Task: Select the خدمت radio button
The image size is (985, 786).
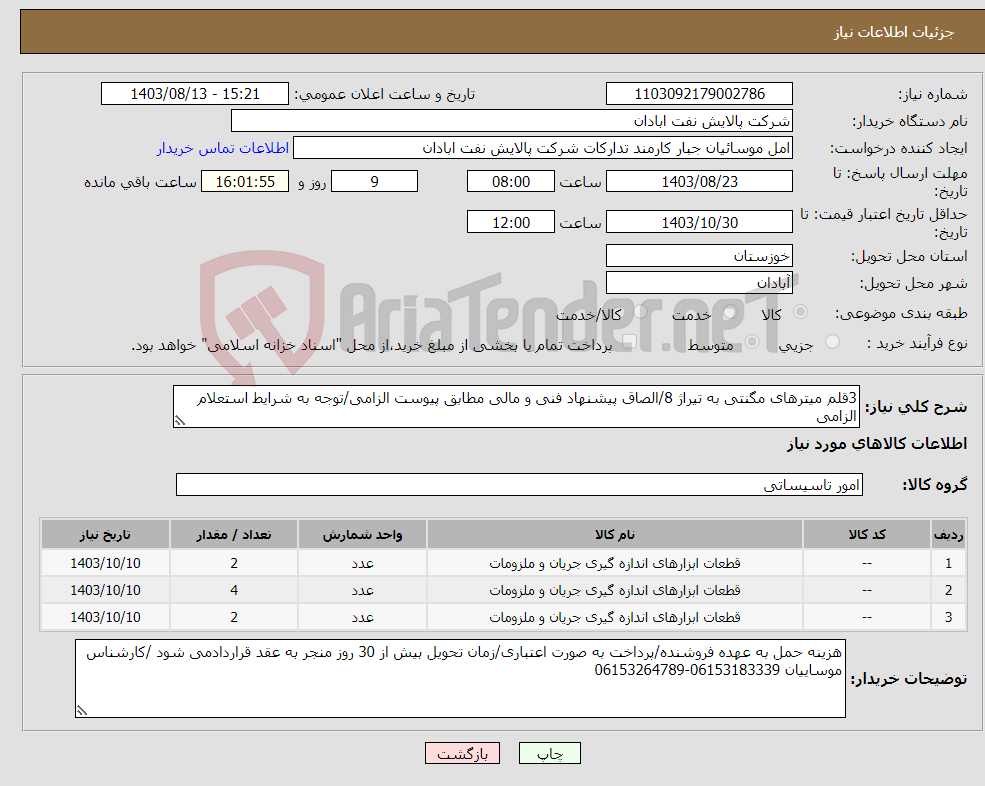Action: point(729,312)
